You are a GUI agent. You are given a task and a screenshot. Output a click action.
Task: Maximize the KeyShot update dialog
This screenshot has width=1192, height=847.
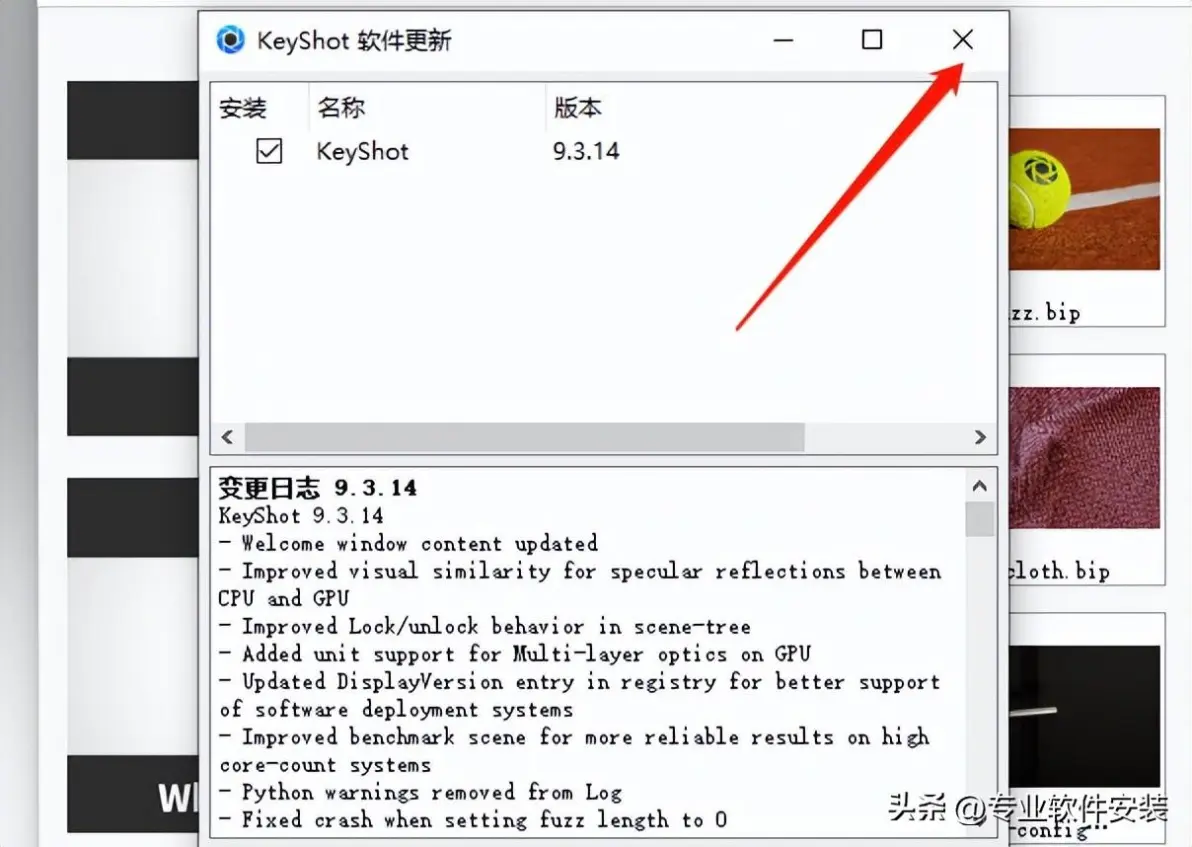click(x=872, y=40)
